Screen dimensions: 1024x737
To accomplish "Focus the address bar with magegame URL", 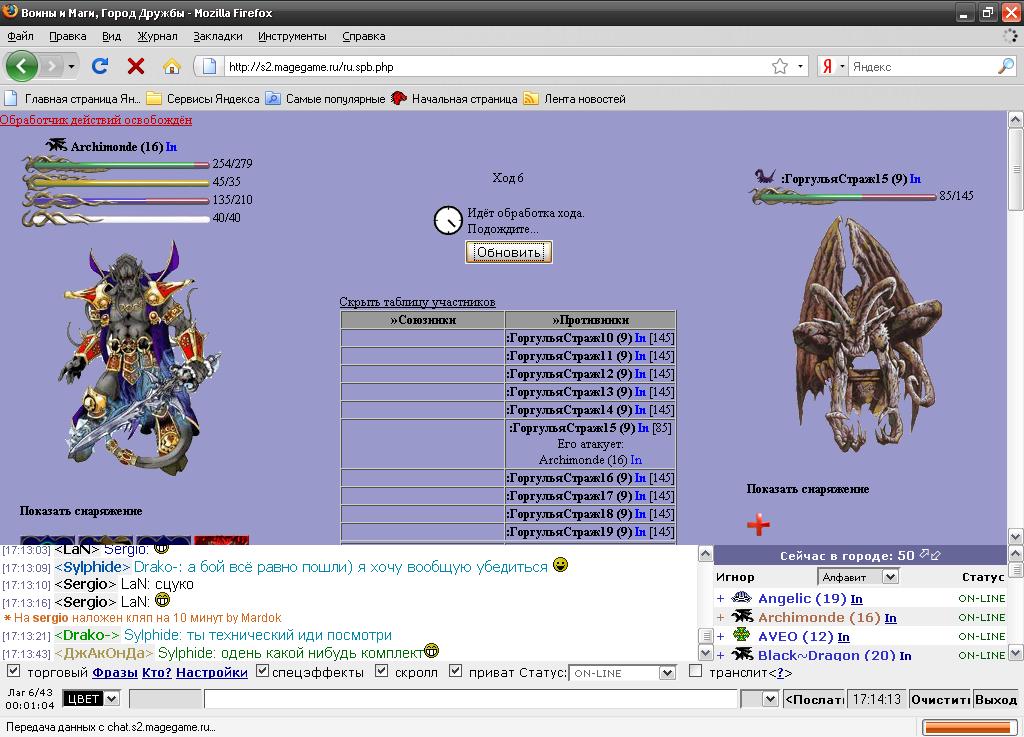I will [495, 67].
